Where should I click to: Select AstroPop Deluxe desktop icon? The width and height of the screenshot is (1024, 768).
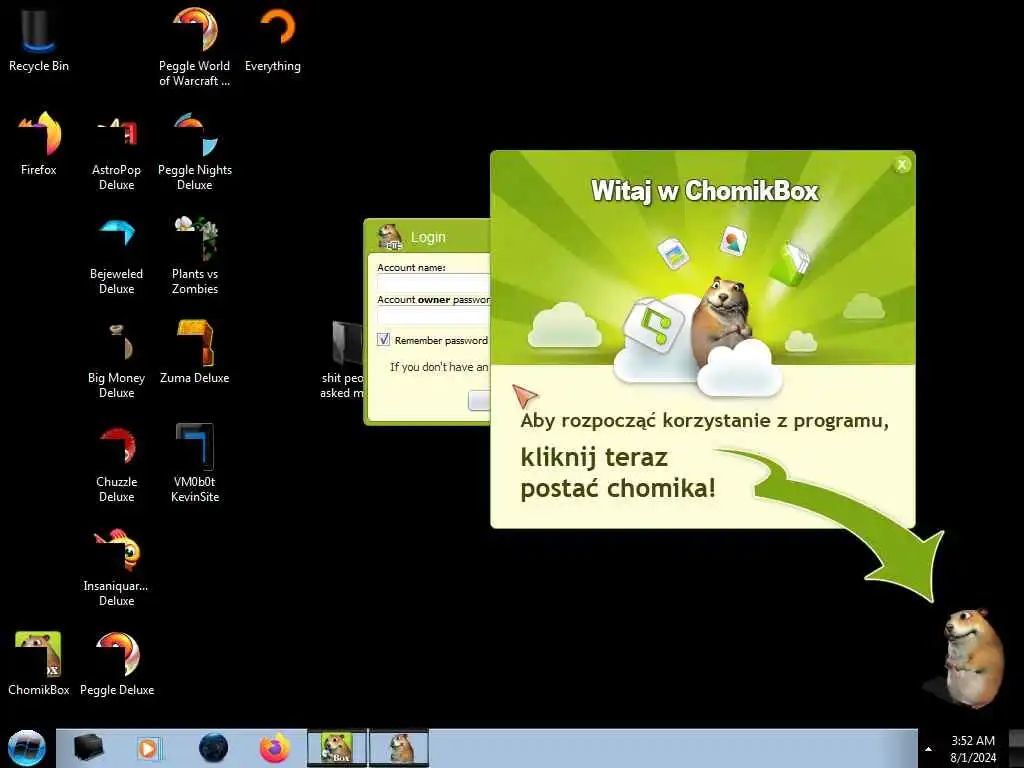[116, 152]
